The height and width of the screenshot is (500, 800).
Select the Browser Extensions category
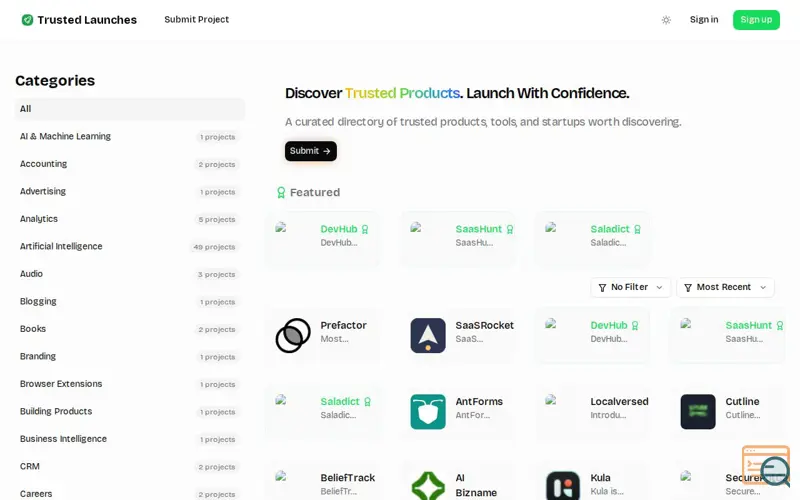click(130, 384)
